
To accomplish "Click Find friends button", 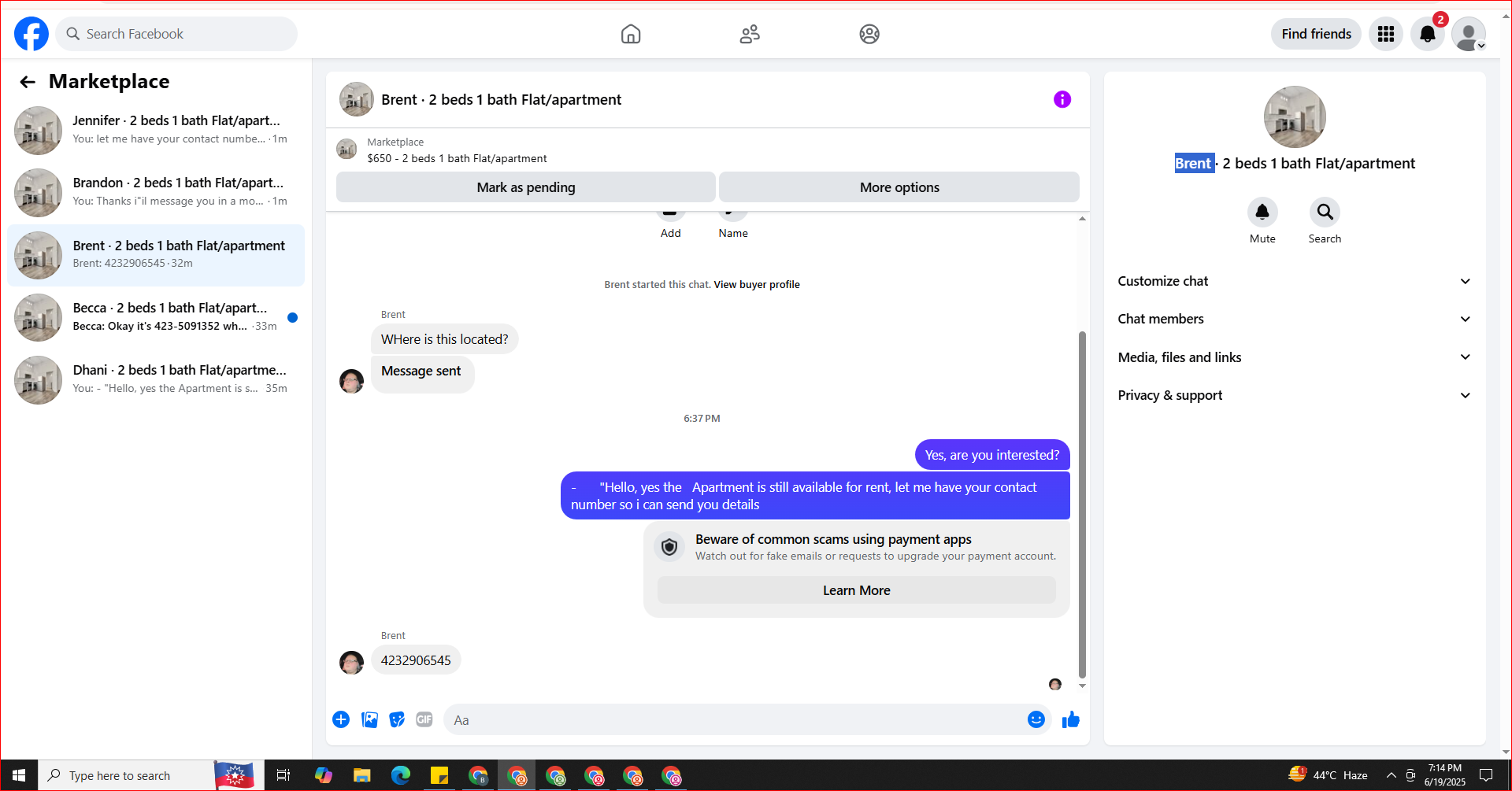I will pos(1316,34).
